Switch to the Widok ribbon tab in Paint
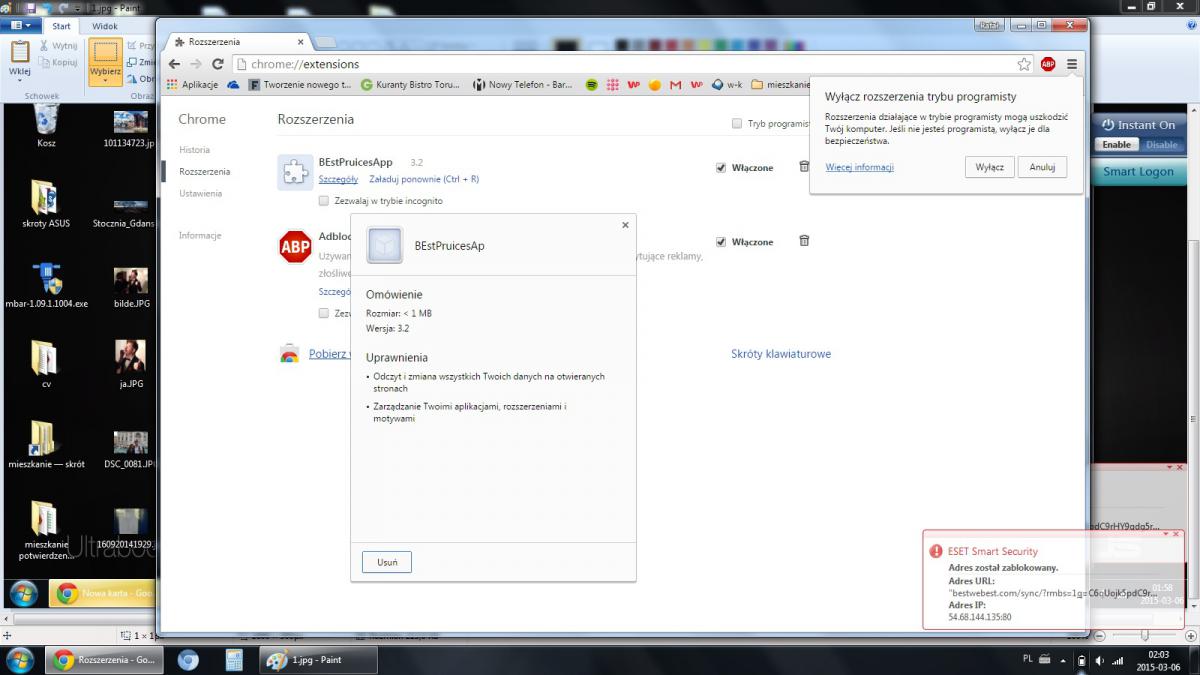1200x675 pixels. tap(104, 26)
